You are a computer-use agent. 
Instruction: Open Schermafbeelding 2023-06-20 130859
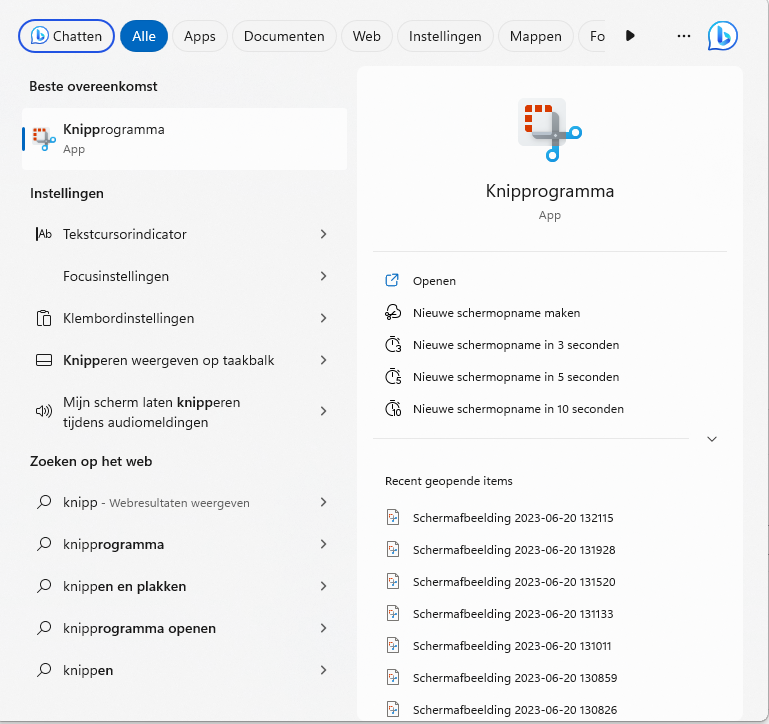(x=515, y=678)
